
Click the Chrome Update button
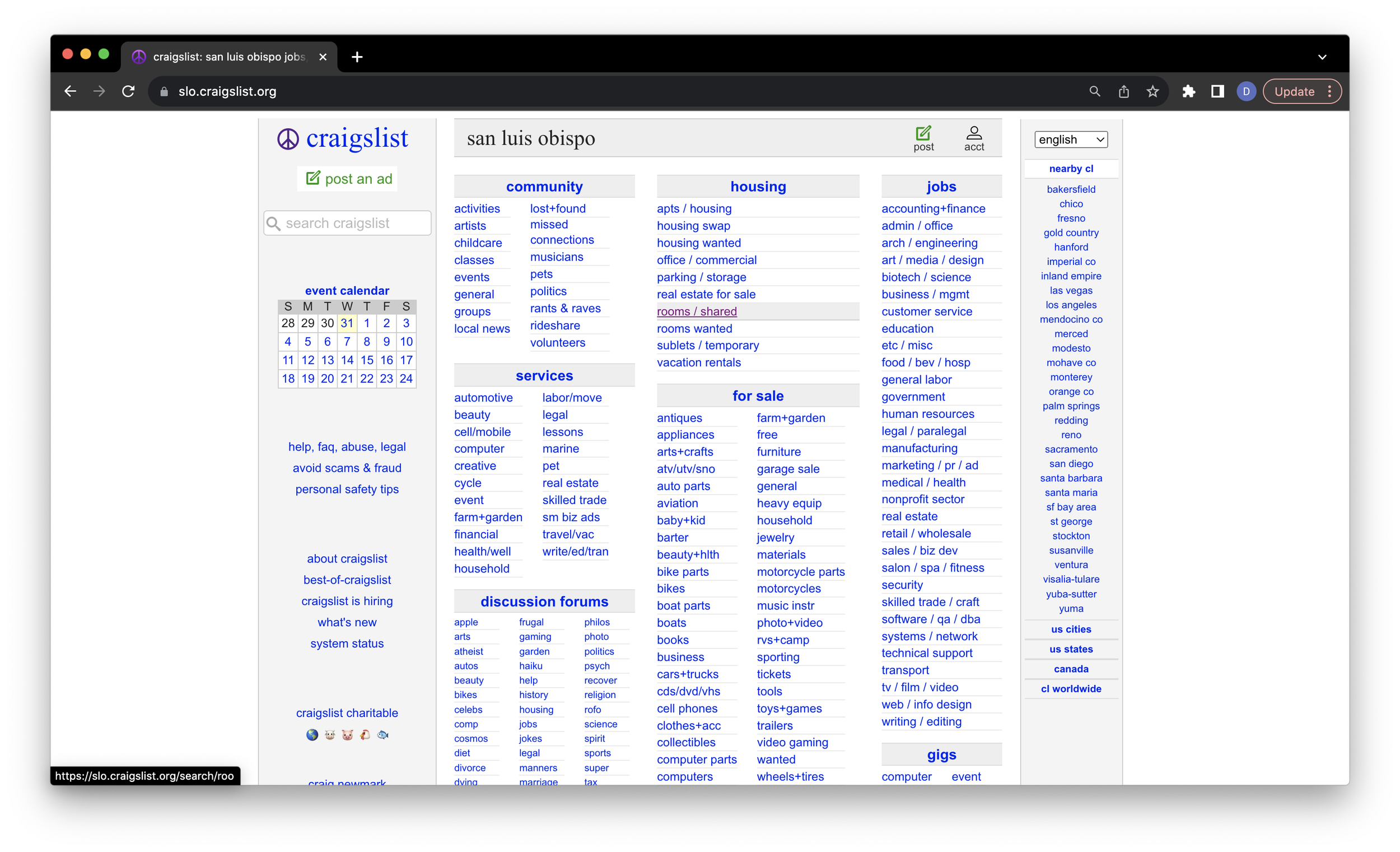click(1294, 91)
